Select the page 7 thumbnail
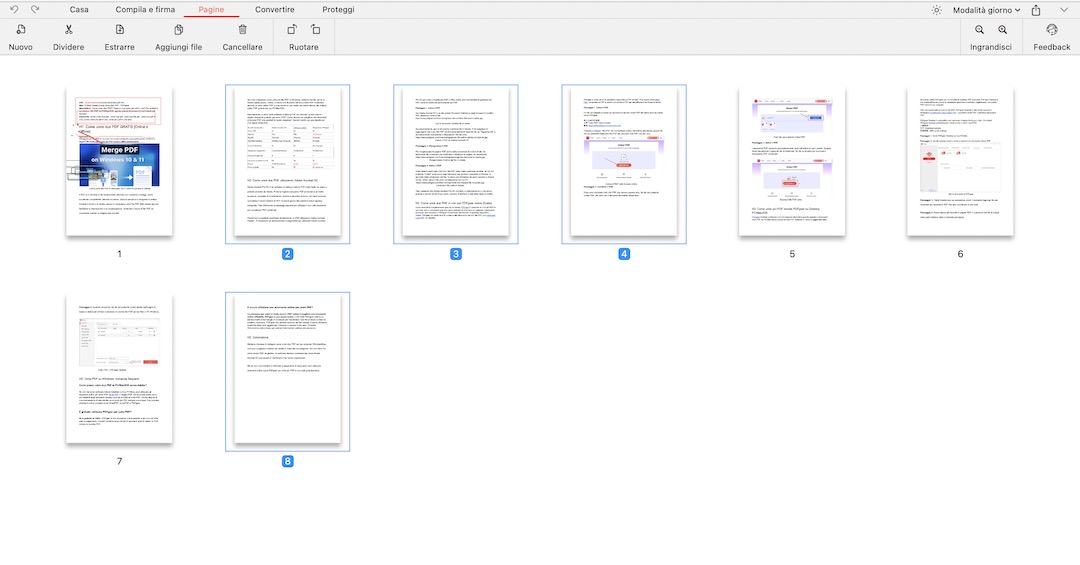The height and width of the screenshot is (565, 1080). (x=119, y=369)
